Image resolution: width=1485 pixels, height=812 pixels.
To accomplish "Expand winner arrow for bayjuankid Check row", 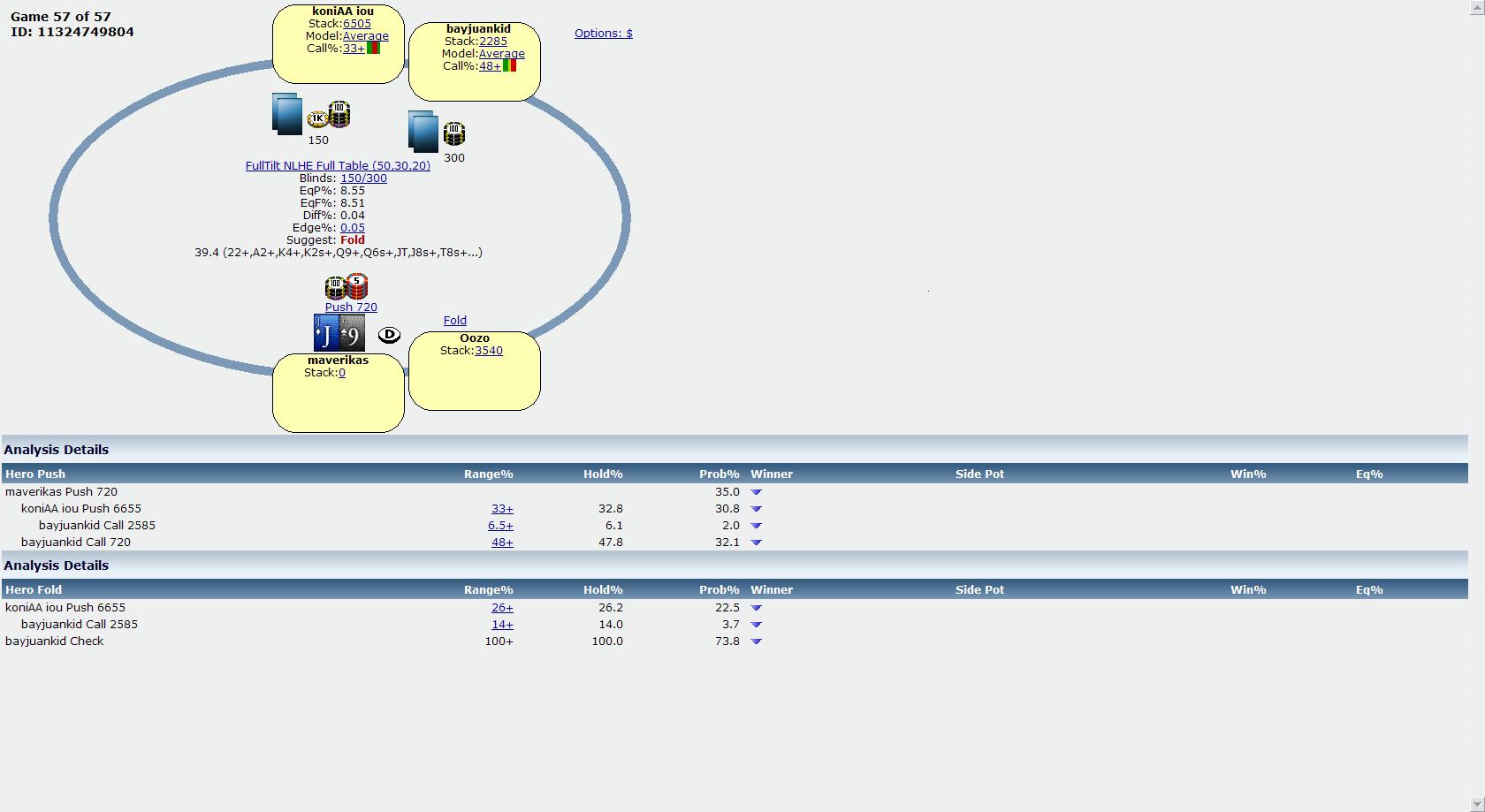I will pyautogui.click(x=756, y=641).
